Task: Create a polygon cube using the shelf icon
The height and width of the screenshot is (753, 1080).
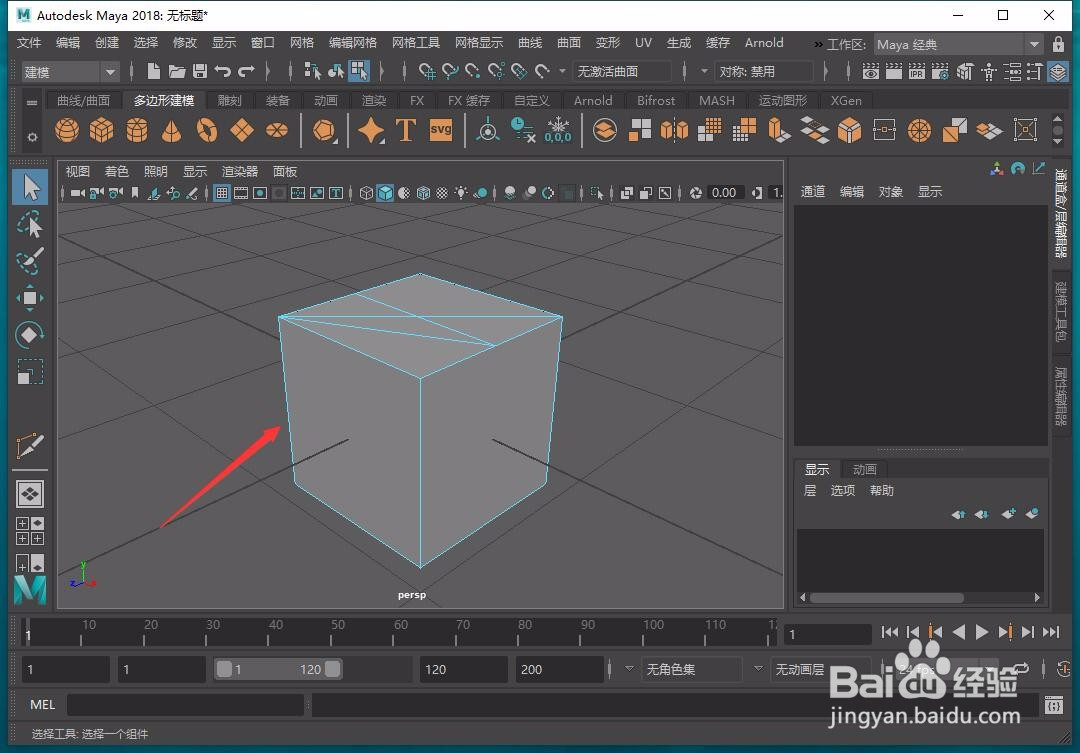Action: pos(101,130)
